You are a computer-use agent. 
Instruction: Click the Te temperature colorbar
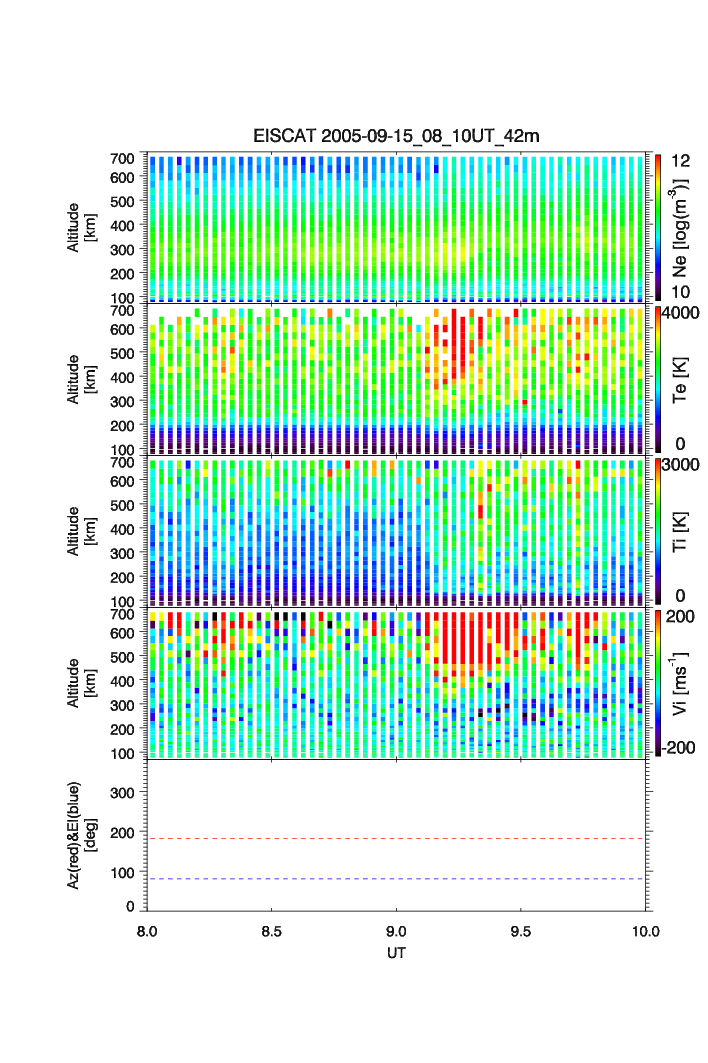pyautogui.click(x=658, y=379)
